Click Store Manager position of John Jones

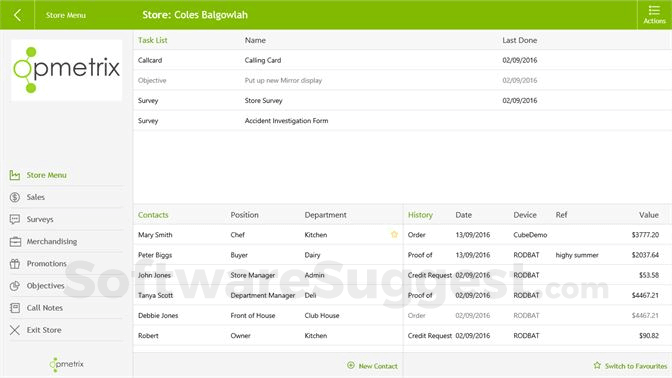pyautogui.click(x=252, y=275)
